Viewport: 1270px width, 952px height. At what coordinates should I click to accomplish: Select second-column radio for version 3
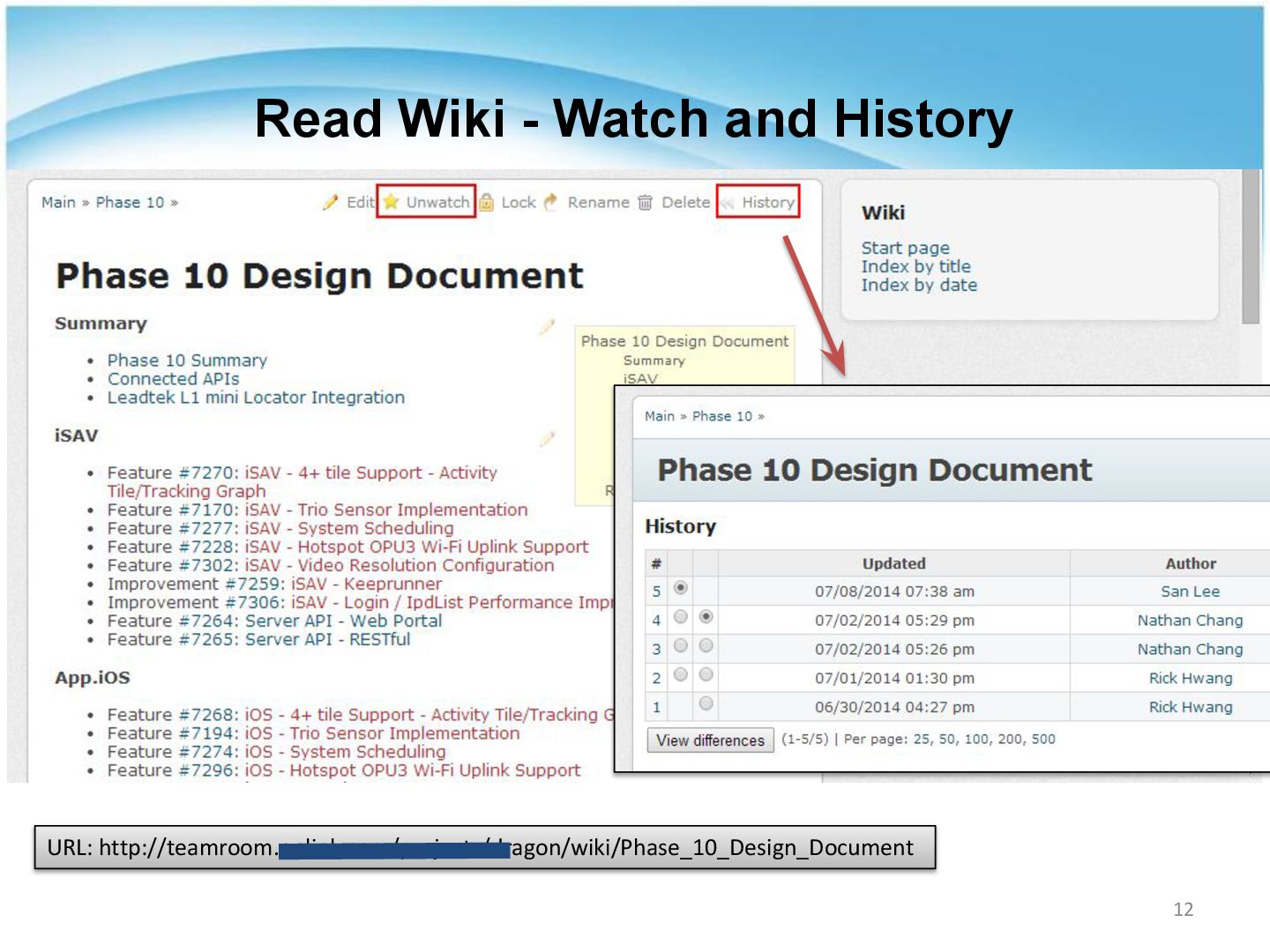pyautogui.click(x=706, y=646)
